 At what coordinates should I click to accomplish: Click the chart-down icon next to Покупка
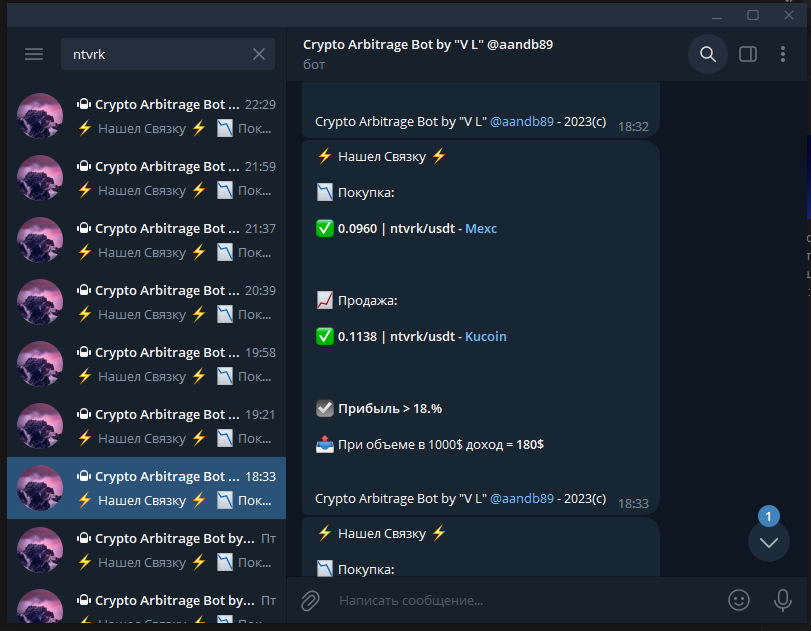[324, 193]
